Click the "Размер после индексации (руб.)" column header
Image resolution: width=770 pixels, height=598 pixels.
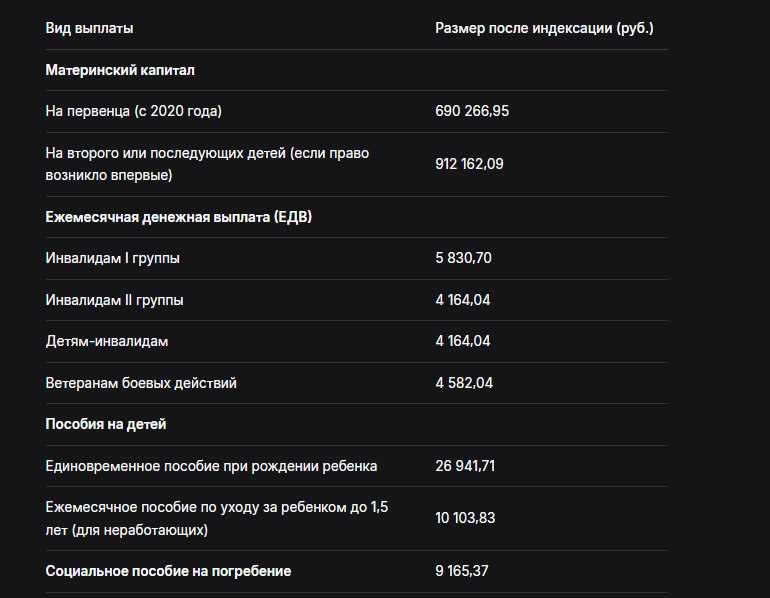point(544,28)
